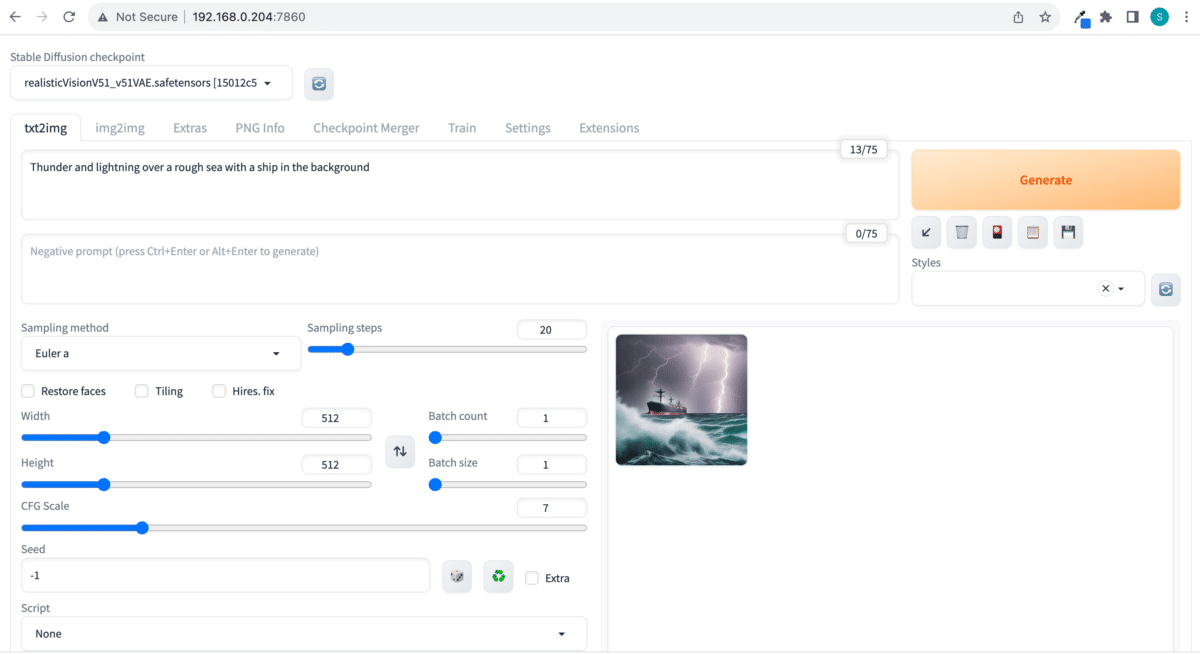
Task: Open the Sampling method dropdown
Action: 161,353
